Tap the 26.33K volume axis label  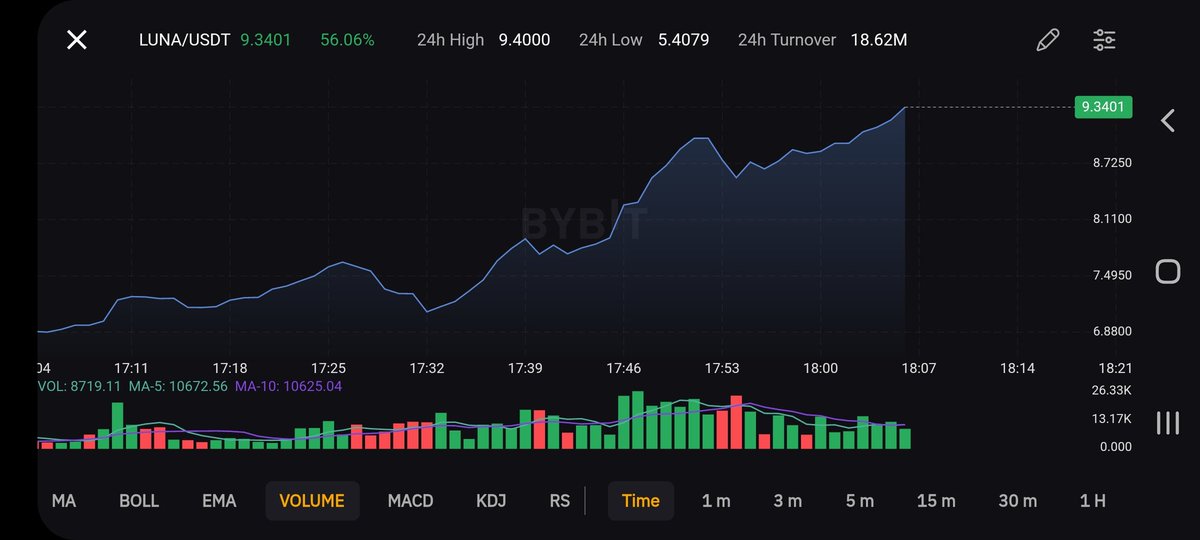1111,390
